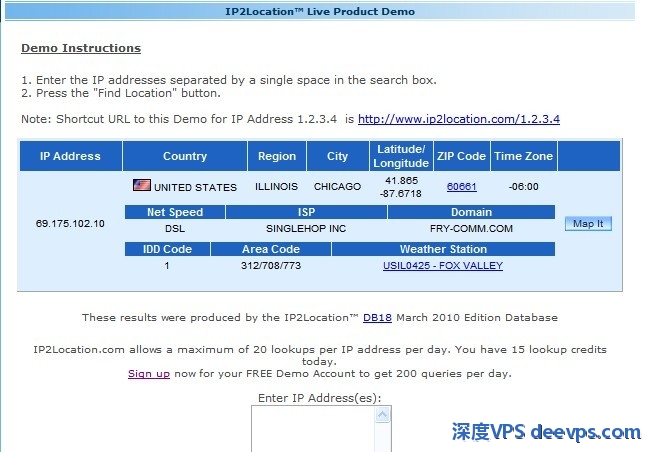Click the Region column header
Screen dimensions: 652x452
[x=277, y=156]
